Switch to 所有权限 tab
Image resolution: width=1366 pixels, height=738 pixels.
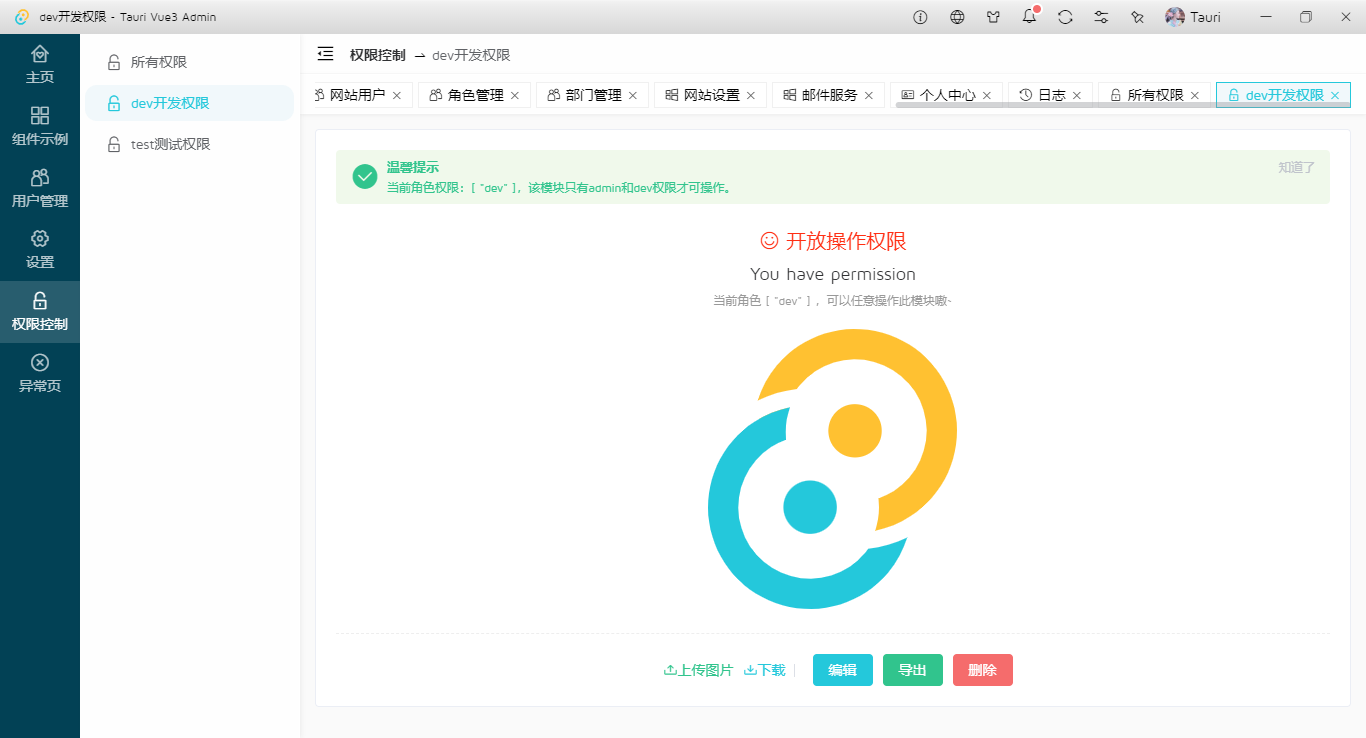click(1156, 95)
